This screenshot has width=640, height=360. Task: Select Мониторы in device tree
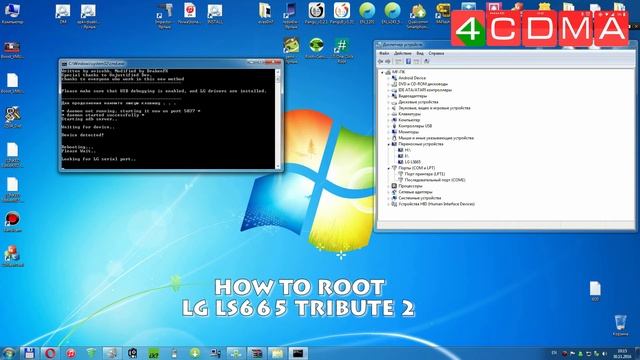[408, 132]
